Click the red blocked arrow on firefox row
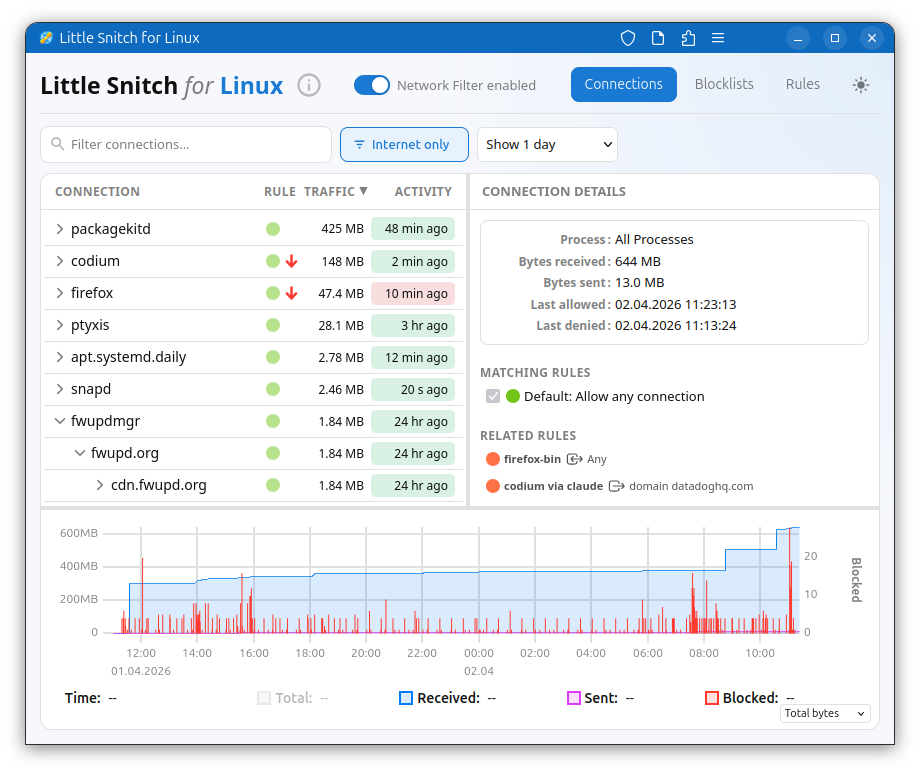Viewport: 920px width, 773px height. pyautogui.click(x=291, y=293)
